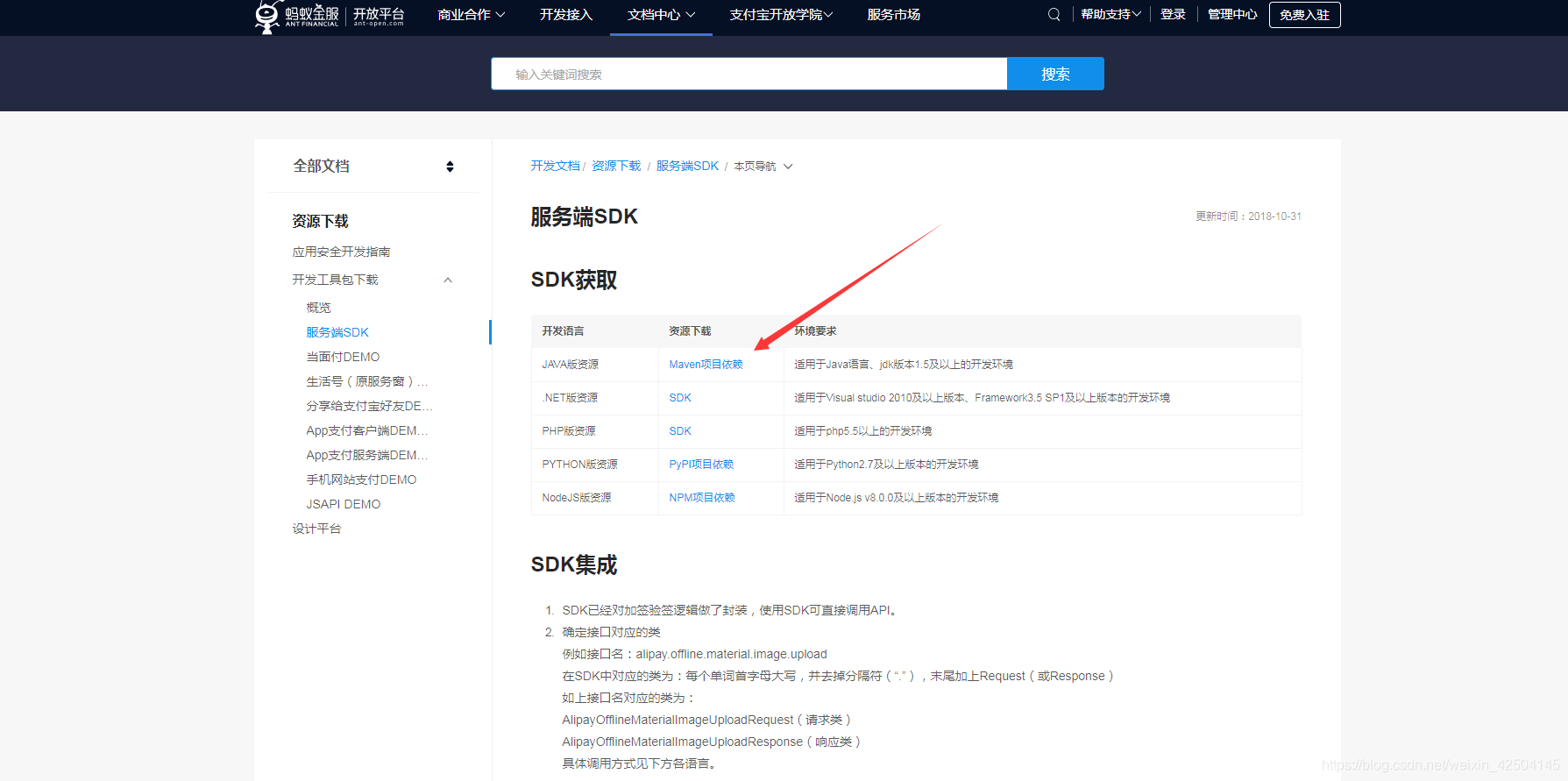This screenshot has width=1568, height=781.
Task: Open 生活号（原服务窗）sidebar item
Action: tap(367, 381)
